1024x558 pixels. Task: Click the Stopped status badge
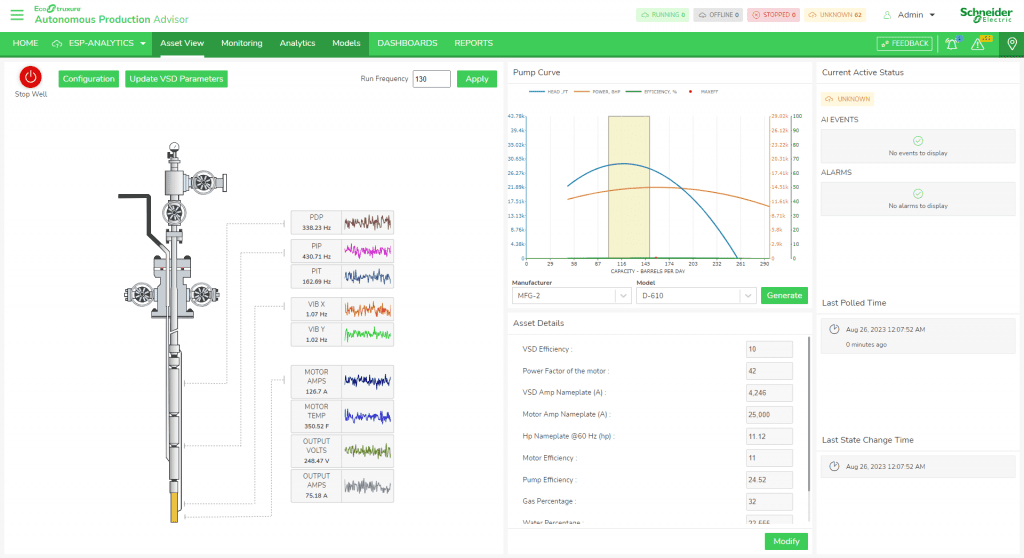pos(776,15)
